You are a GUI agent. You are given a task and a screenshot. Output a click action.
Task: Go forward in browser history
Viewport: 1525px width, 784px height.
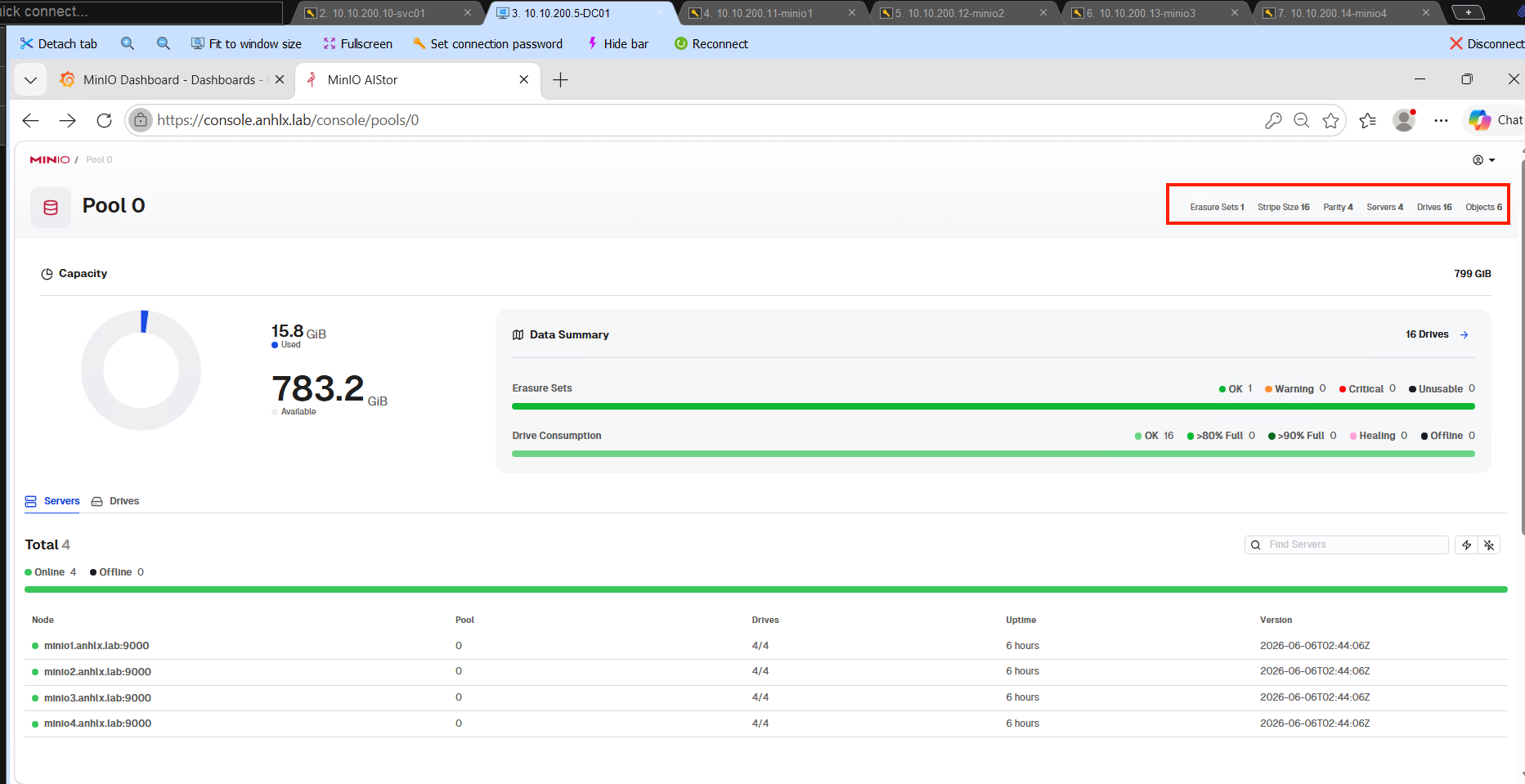(x=68, y=120)
